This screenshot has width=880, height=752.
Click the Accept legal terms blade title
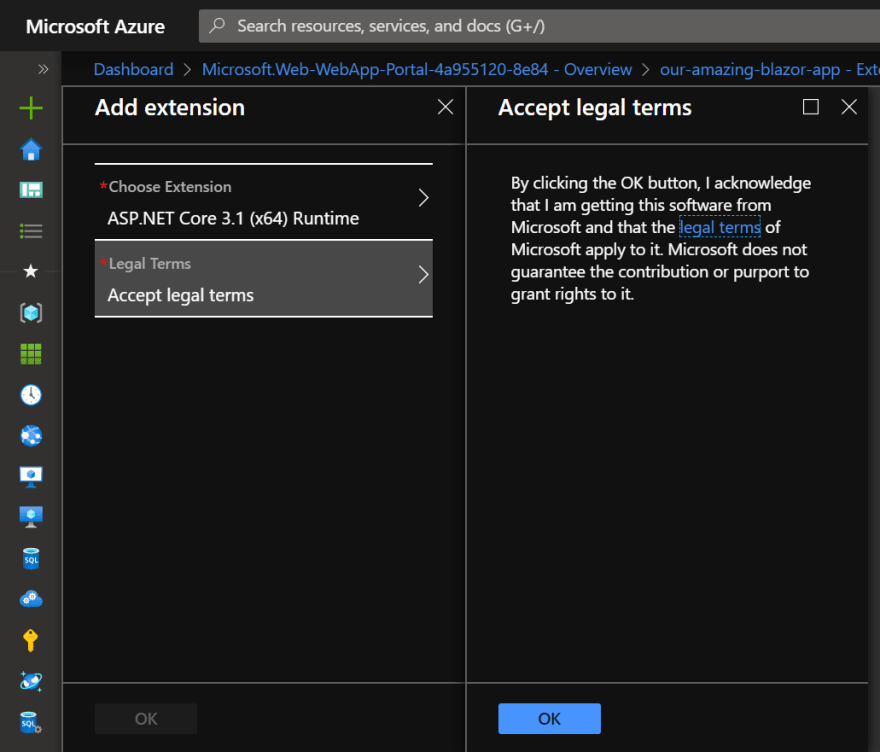pos(595,107)
